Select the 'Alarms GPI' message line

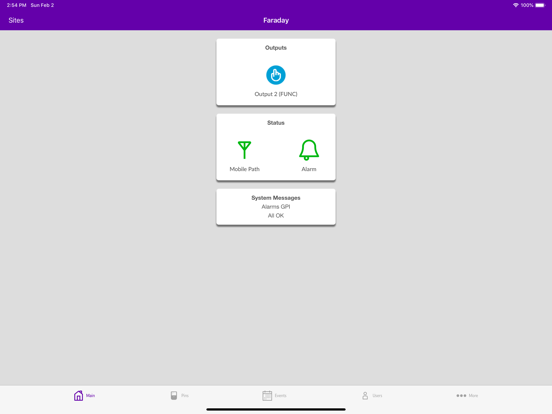click(x=276, y=207)
